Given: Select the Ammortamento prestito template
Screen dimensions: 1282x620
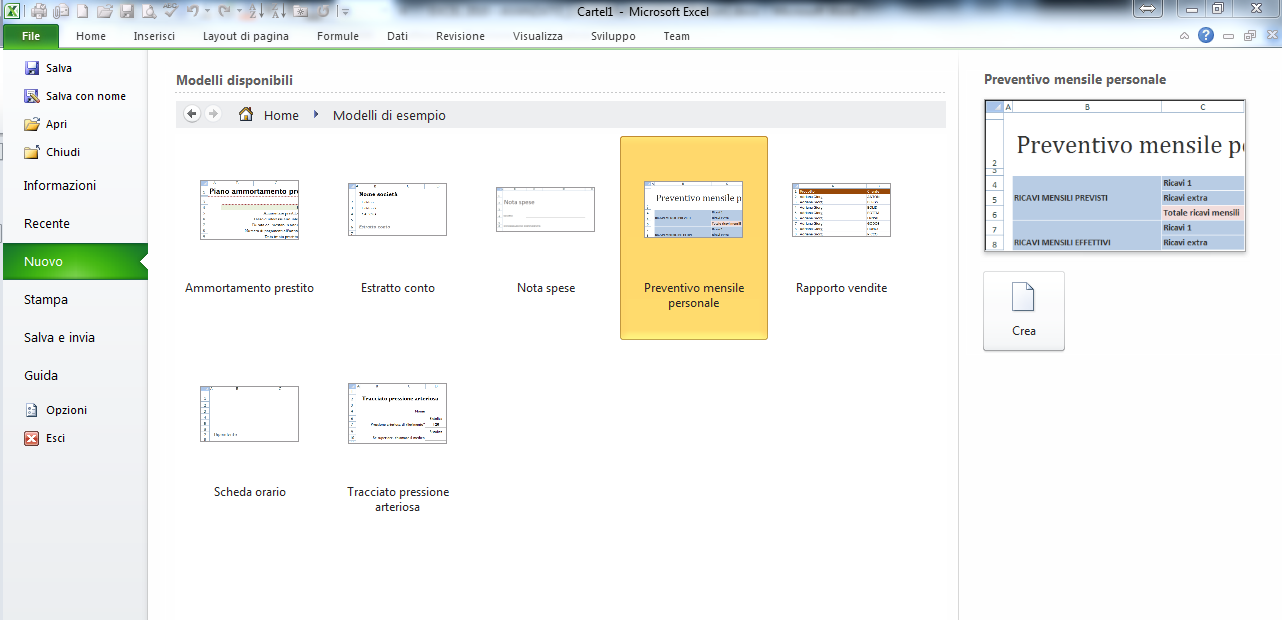Looking at the screenshot, I should click(x=249, y=238).
